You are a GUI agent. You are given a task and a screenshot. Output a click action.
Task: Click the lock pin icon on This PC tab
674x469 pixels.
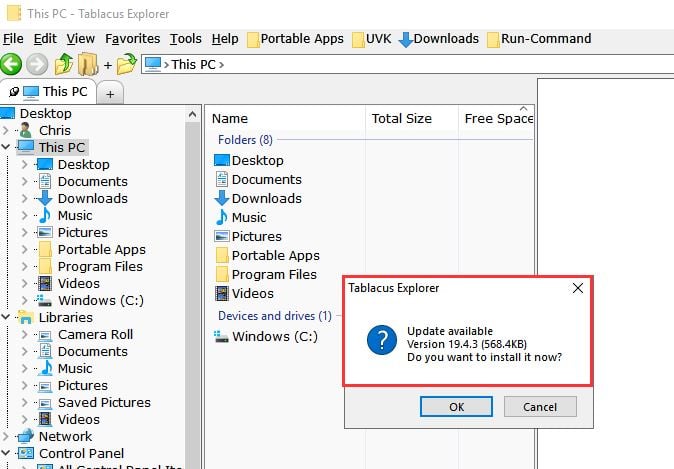point(14,92)
